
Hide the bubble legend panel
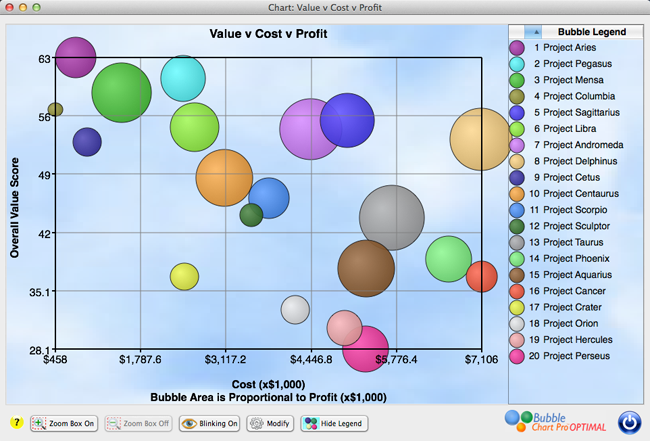point(334,423)
